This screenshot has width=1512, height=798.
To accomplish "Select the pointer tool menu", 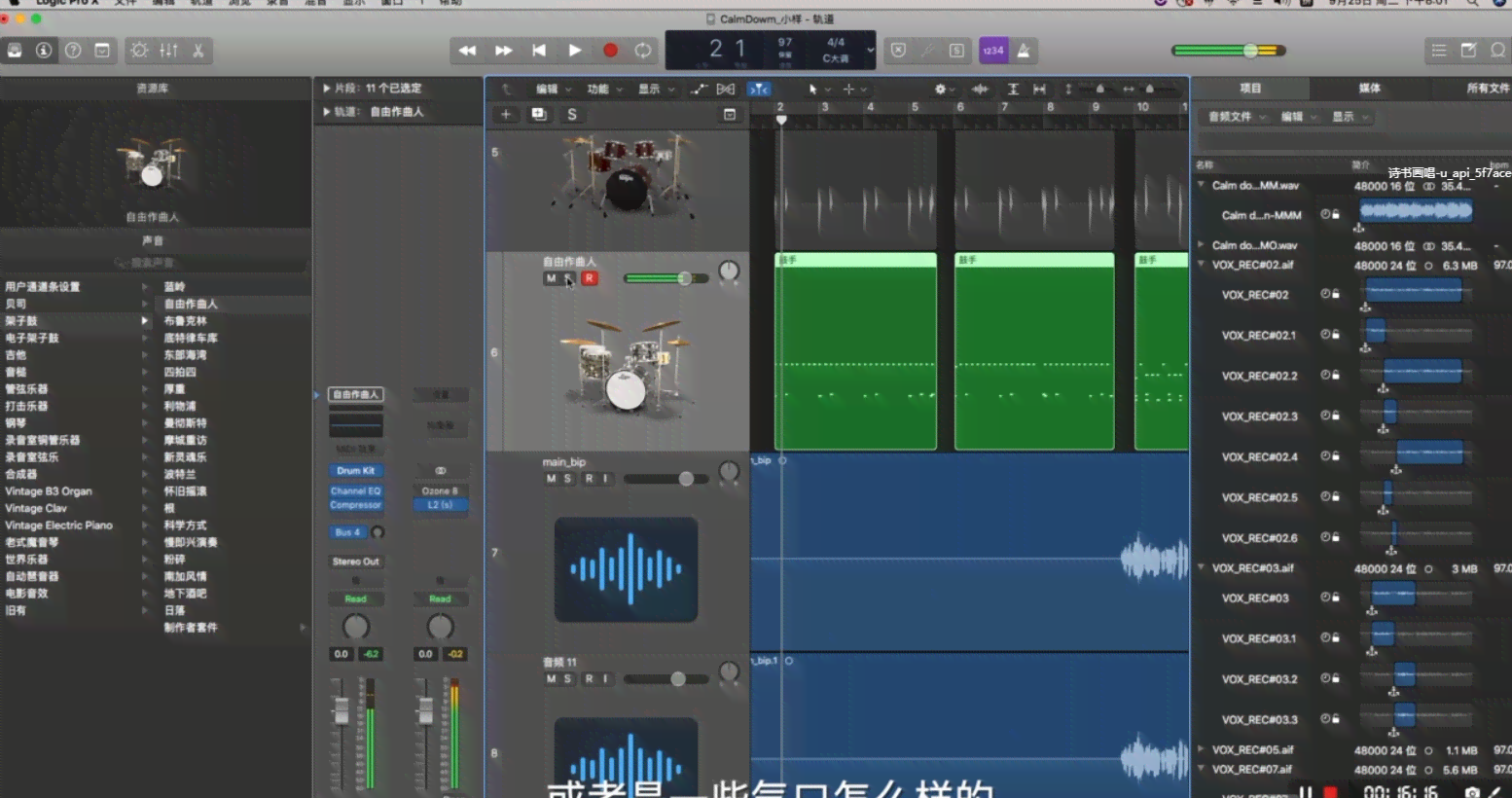I will pyautogui.click(x=818, y=90).
